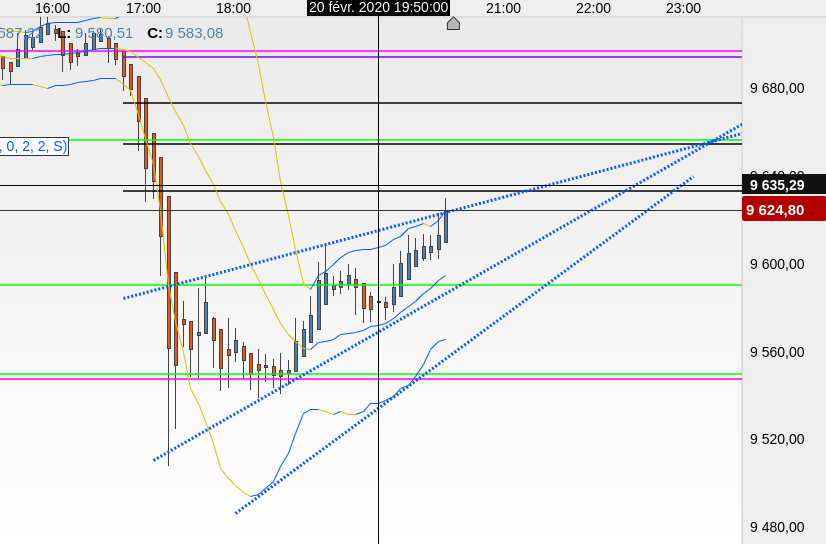Click the black price tag 9 635,29
Viewport: 826px width, 544px height.
coord(784,185)
